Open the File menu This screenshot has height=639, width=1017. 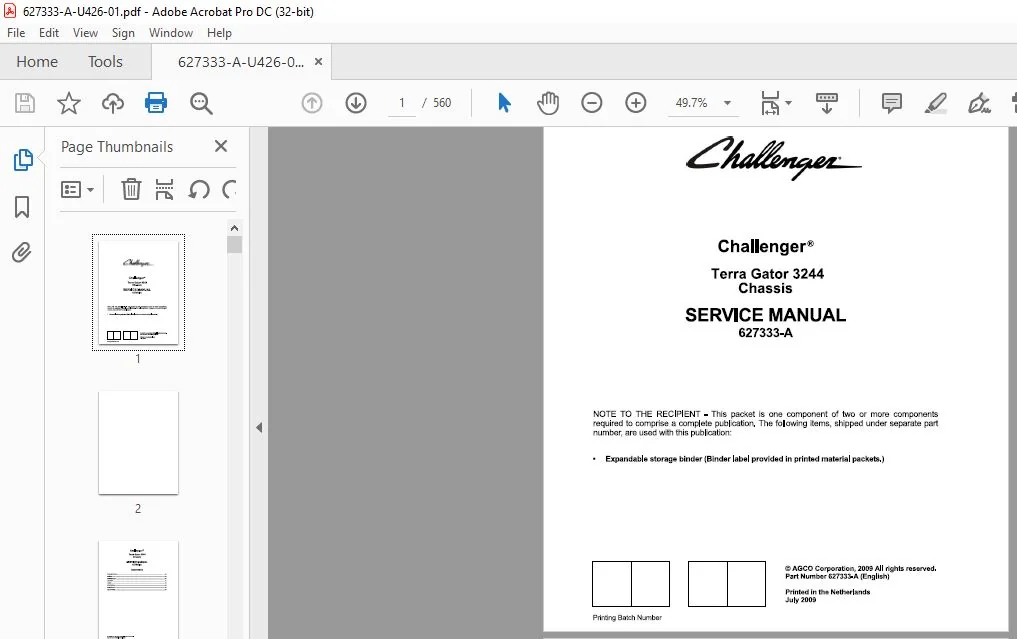16,33
